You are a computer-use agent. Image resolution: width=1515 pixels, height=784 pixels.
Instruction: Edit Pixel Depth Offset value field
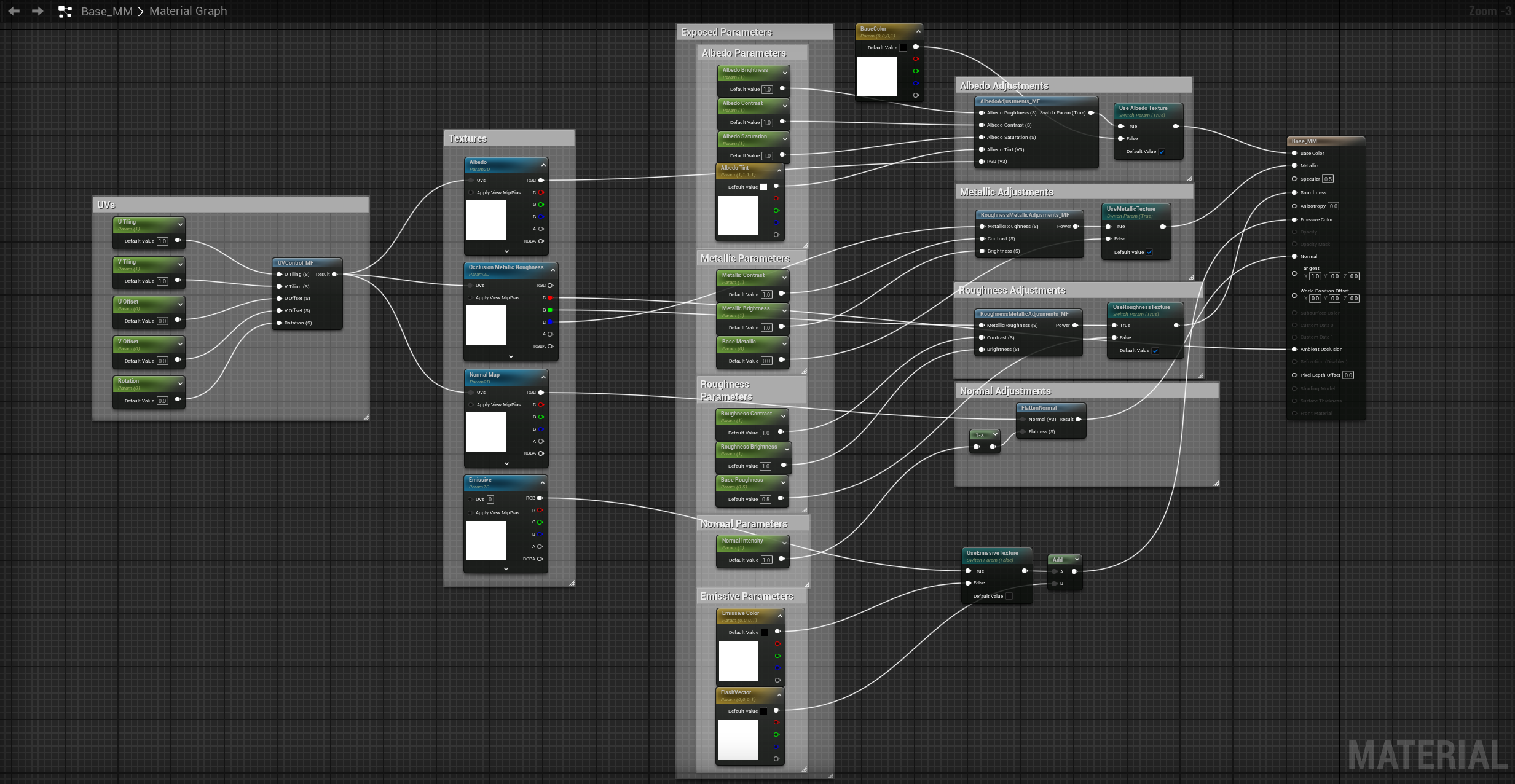click(1348, 375)
